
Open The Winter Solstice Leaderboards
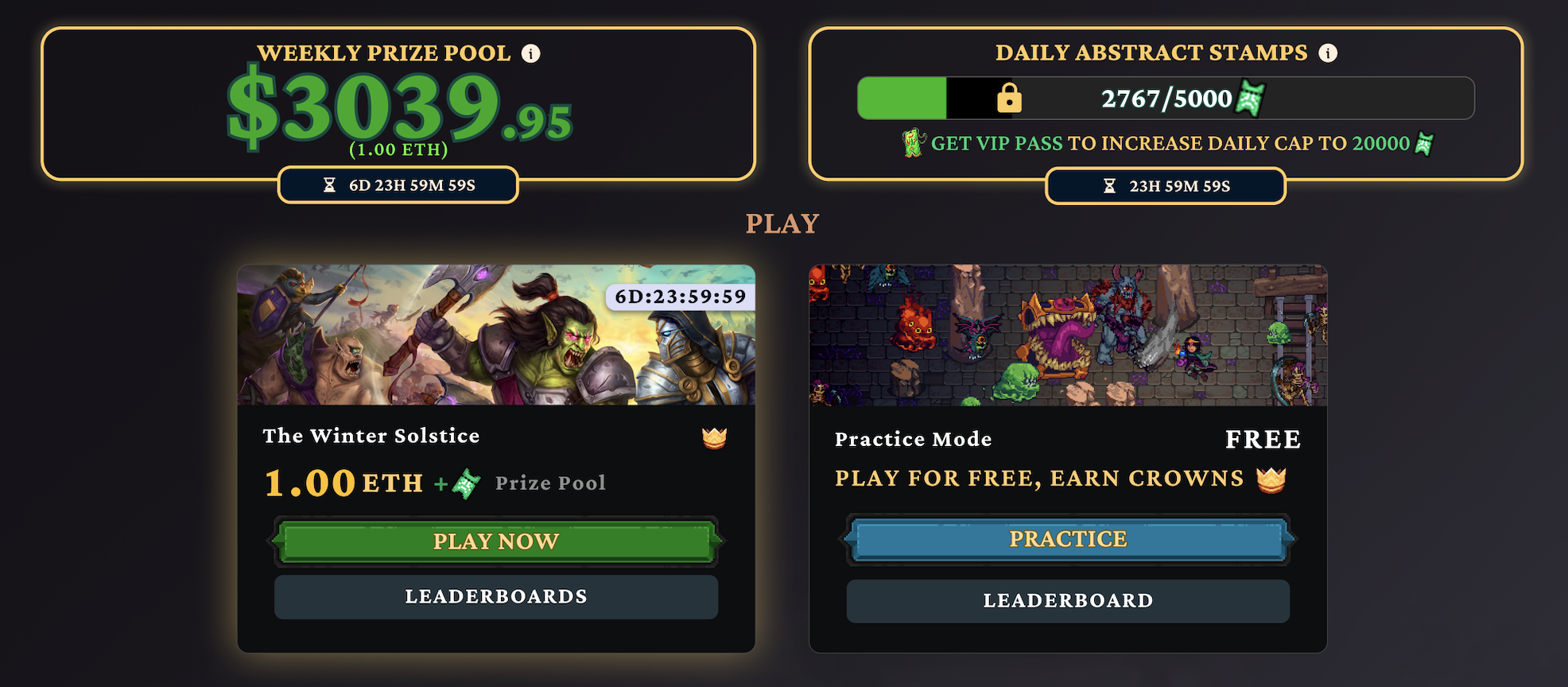pos(496,597)
